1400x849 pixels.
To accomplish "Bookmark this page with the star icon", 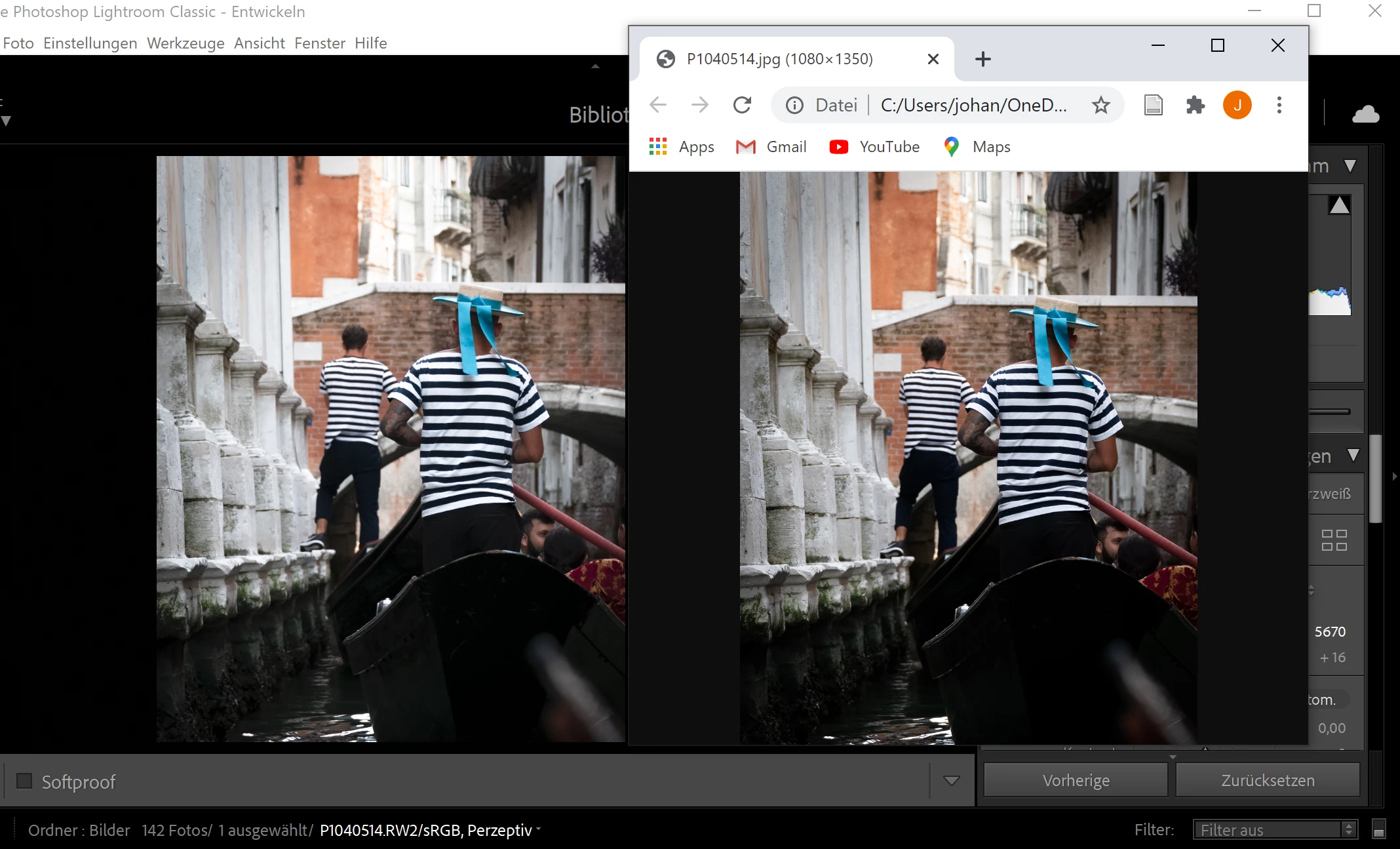I will point(1100,105).
